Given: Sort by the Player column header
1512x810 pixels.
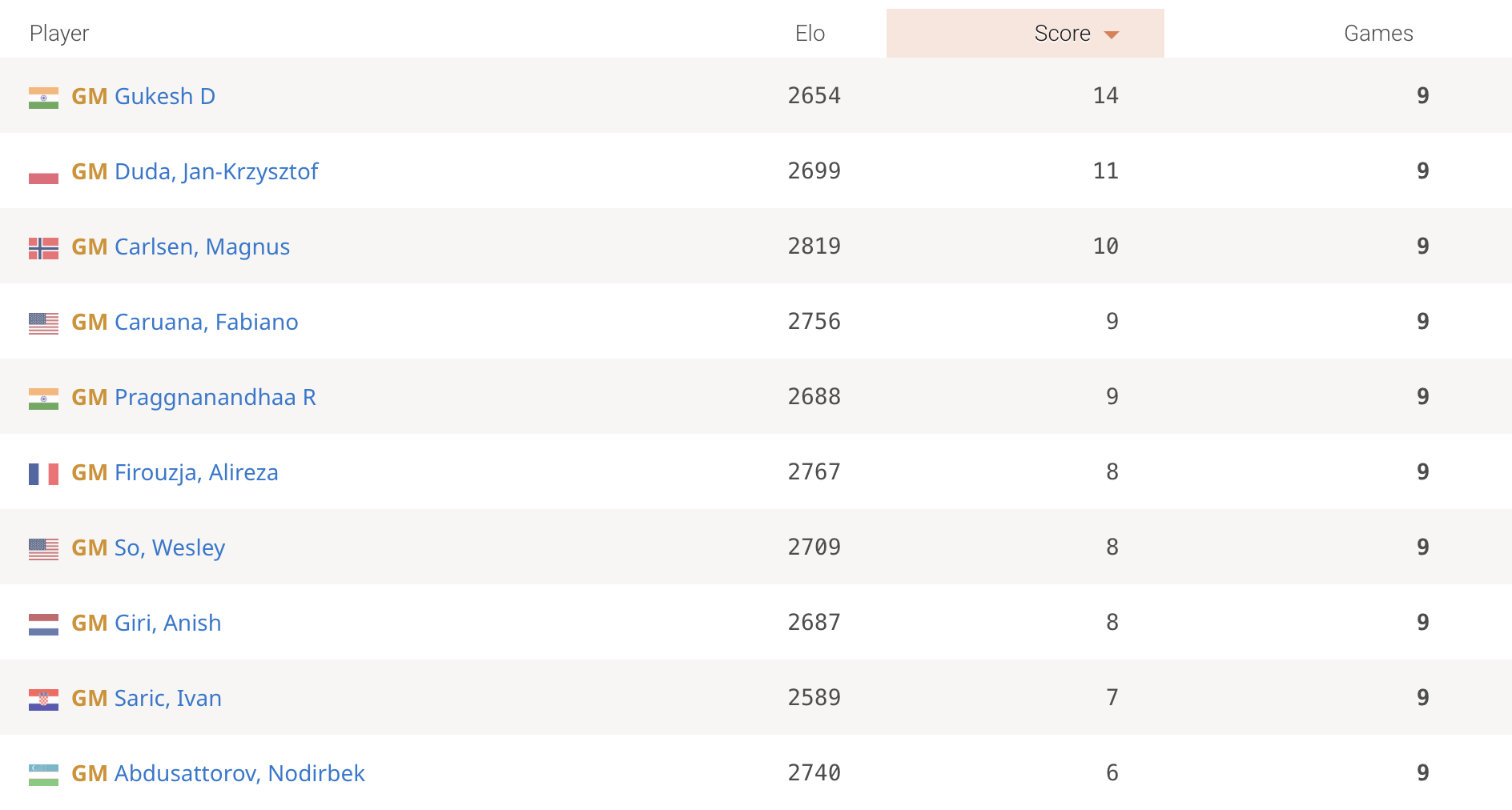Looking at the screenshot, I should (59, 34).
